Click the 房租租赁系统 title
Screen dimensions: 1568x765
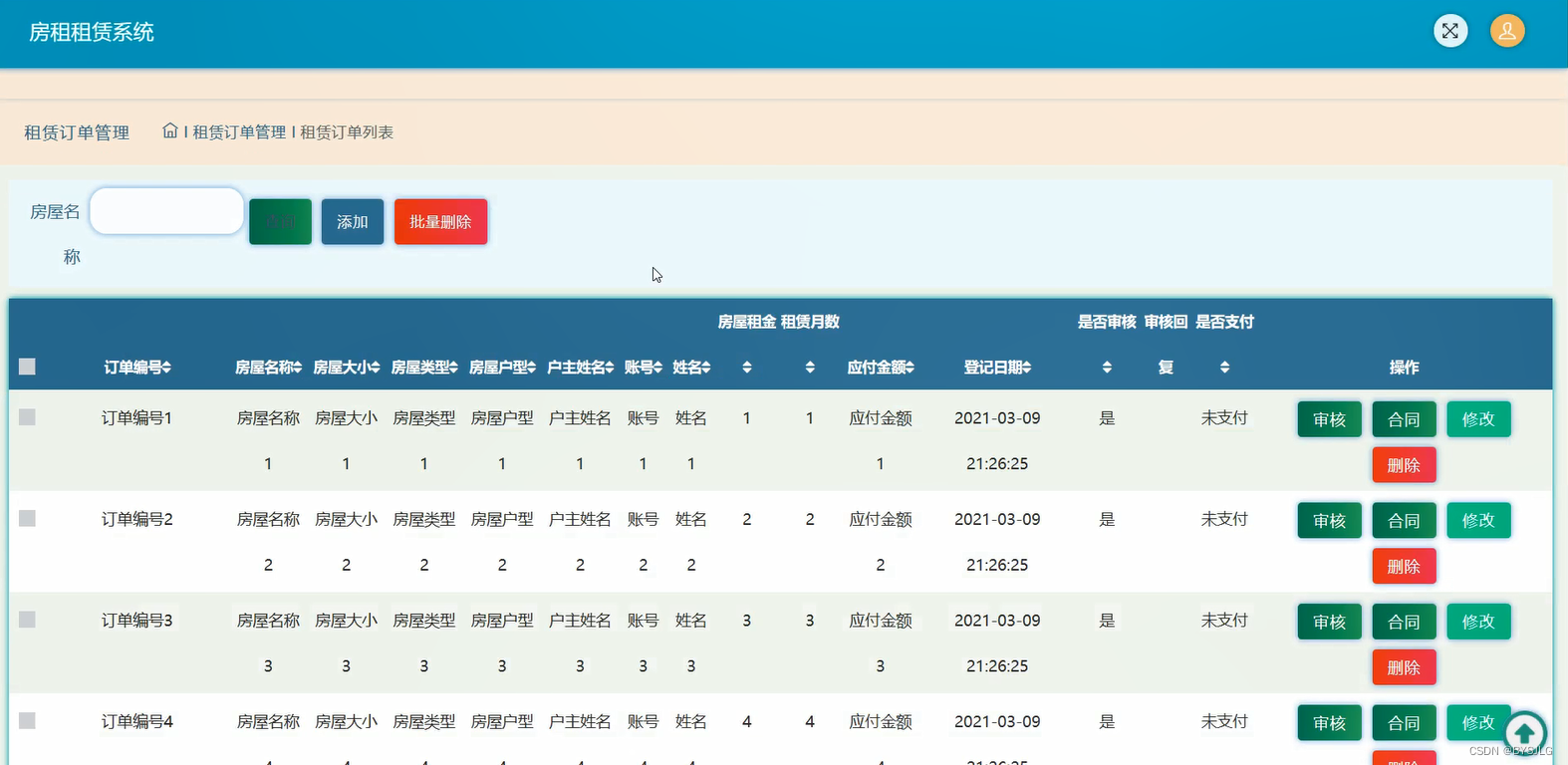click(92, 32)
